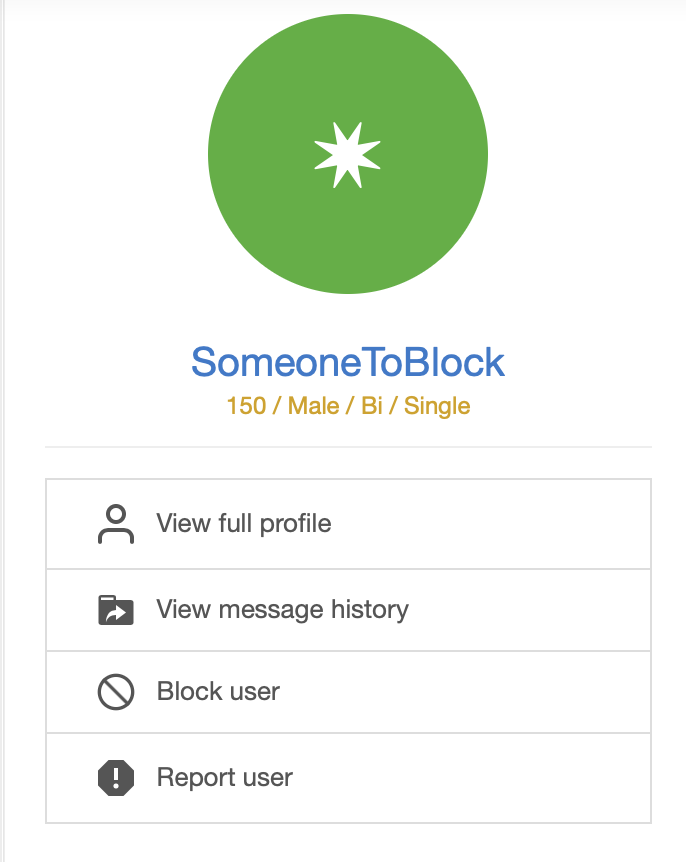Open the user's full profile
The width and height of the screenshot is (686, 862).
(243, 523)
